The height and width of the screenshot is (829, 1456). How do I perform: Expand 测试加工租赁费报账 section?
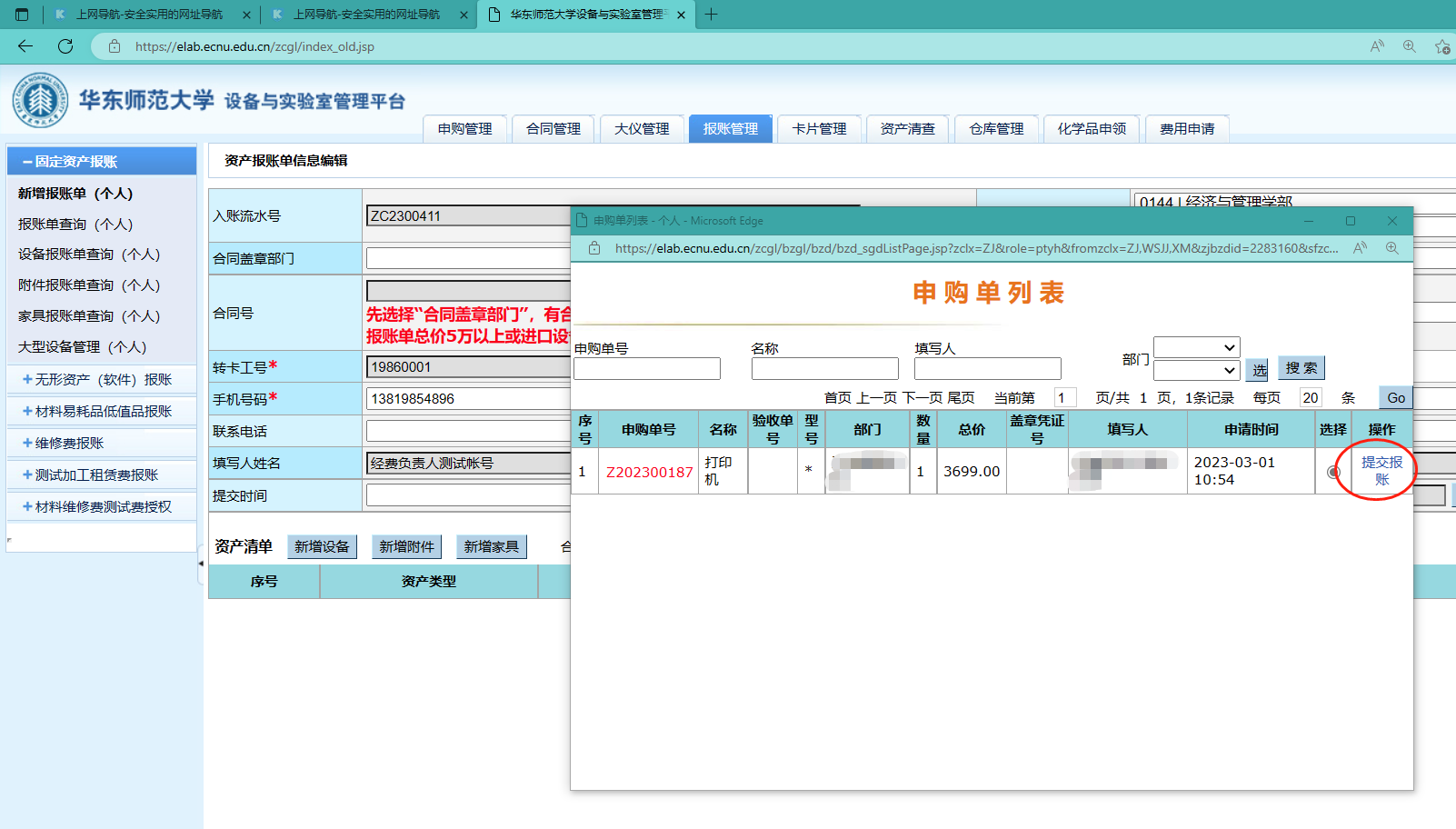pos(102,475)
